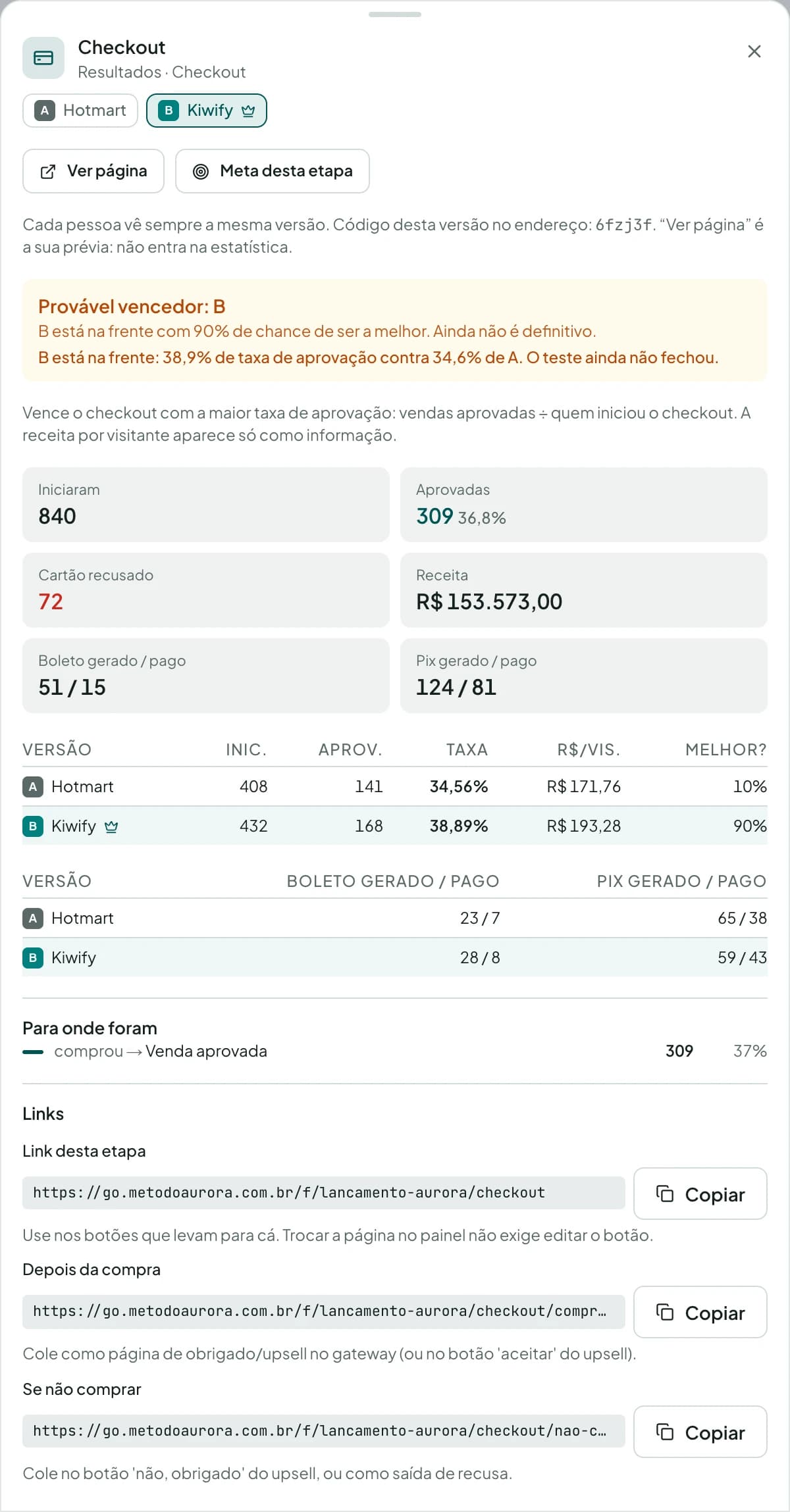This screenshot has width=790, height=1512.
Task: Click the crown icon in Kiwify table row
Action: pos(111,826)
